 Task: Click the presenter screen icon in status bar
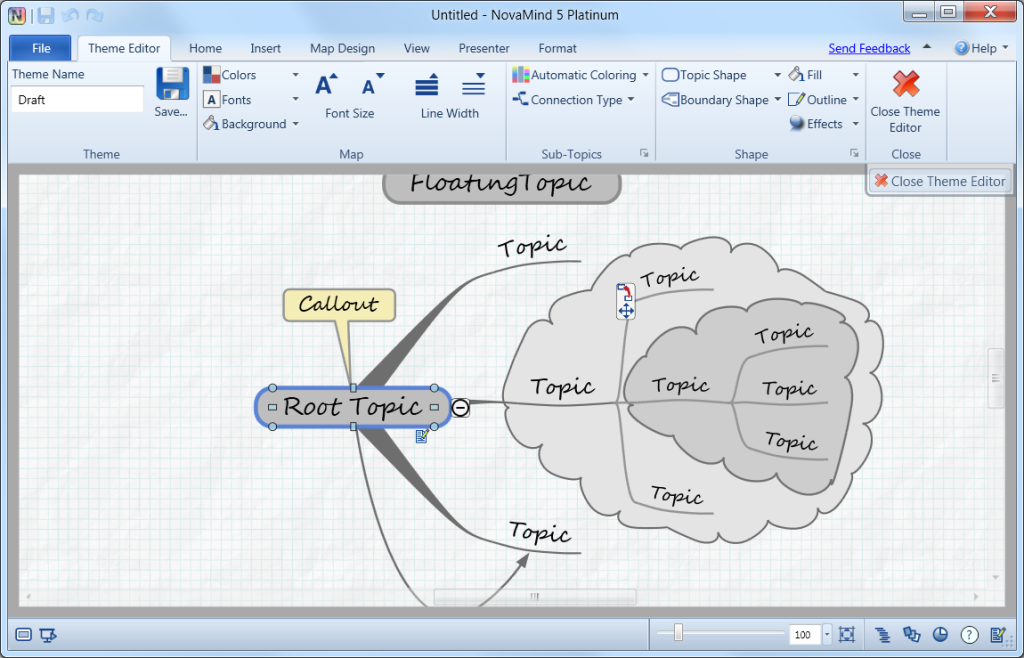tap(48, 634)
